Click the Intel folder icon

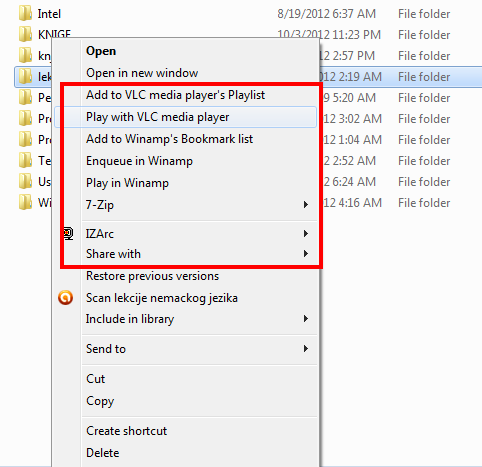pos(25,14)
